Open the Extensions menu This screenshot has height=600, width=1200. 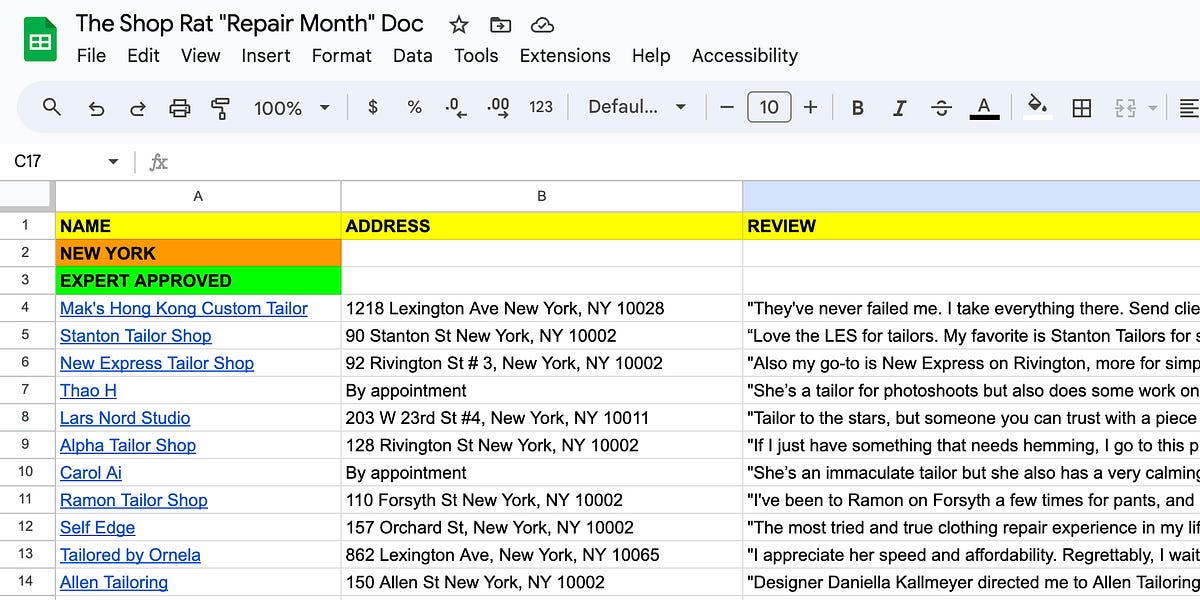coord(565,55)
